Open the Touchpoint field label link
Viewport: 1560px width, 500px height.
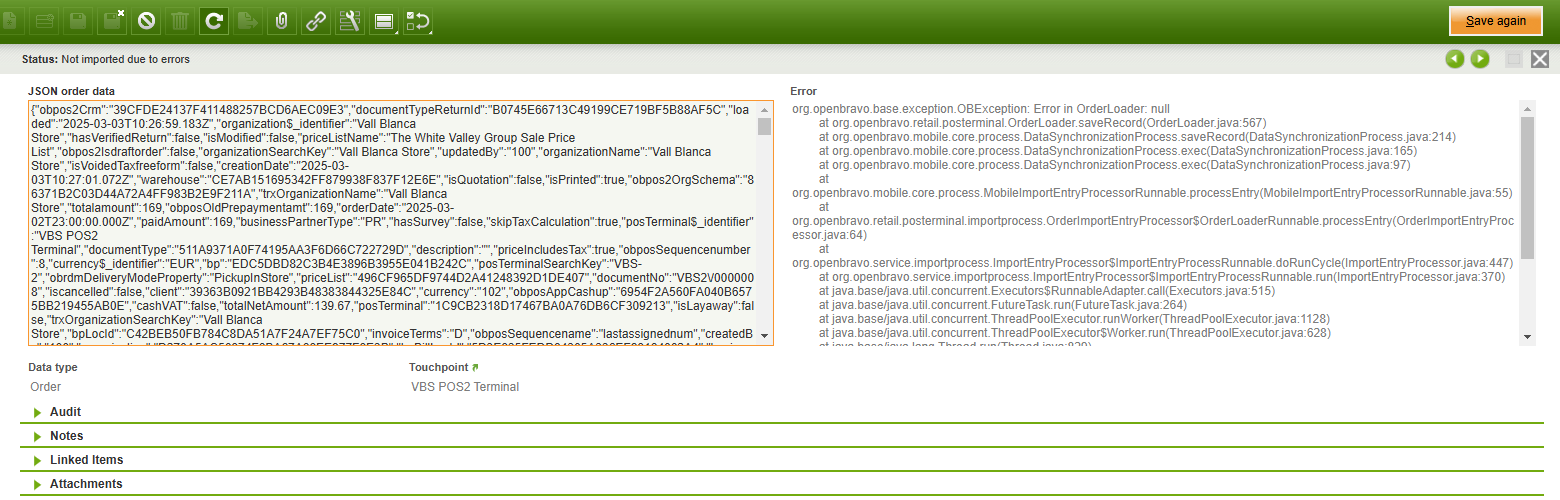coord(437,367)
